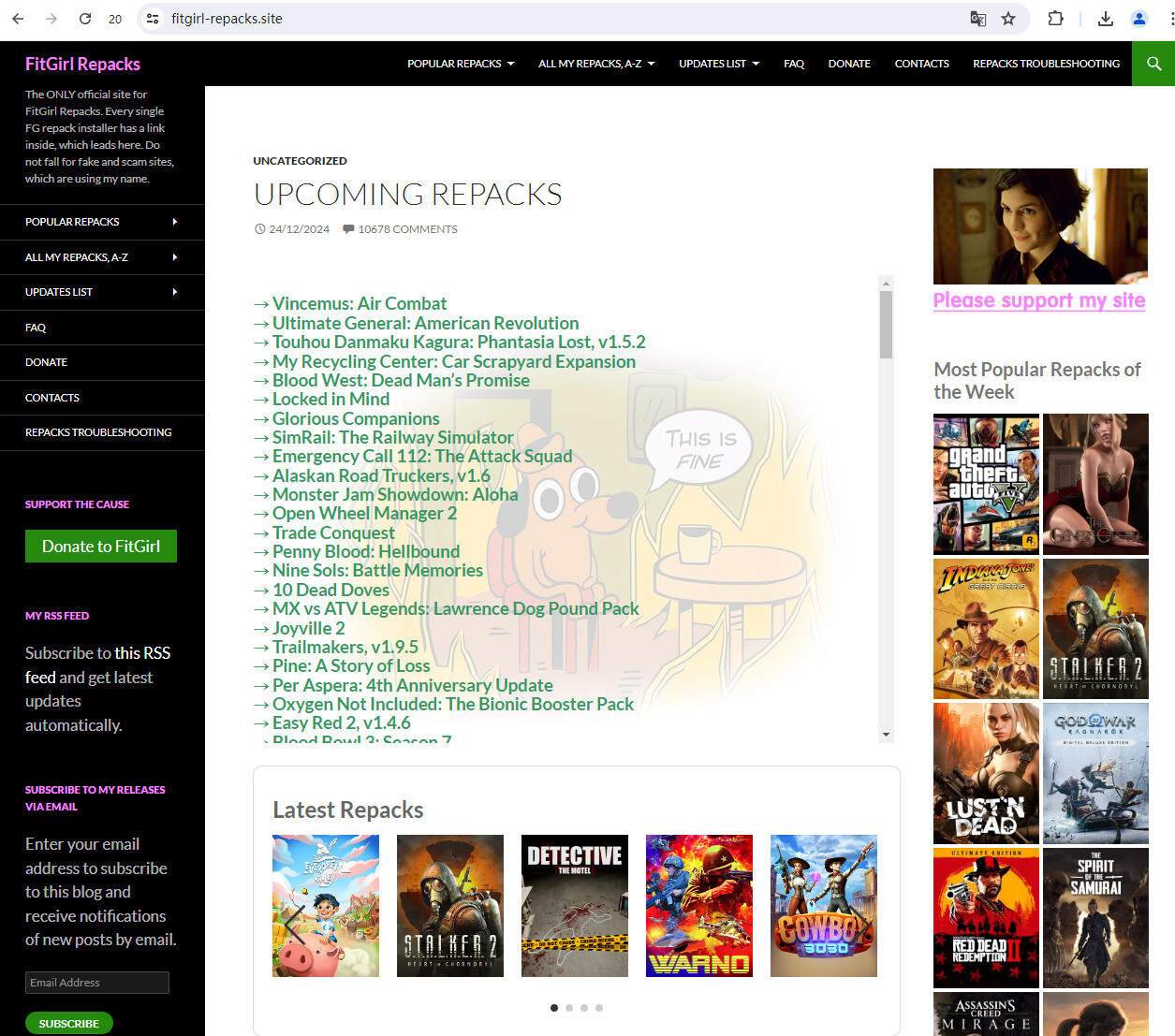
Task: Expand Updates List in top navigation
Action: 719,64
